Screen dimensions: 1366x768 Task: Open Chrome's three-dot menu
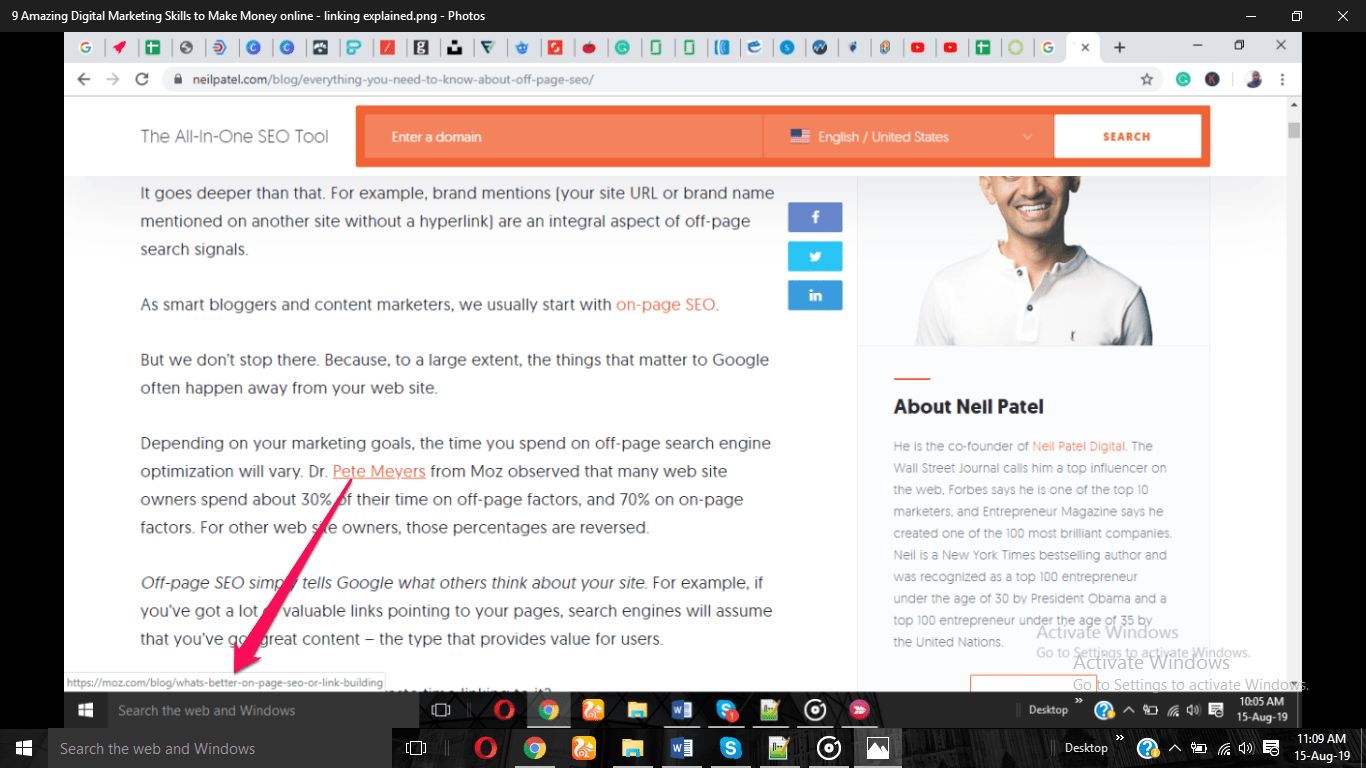[1282, 79]
